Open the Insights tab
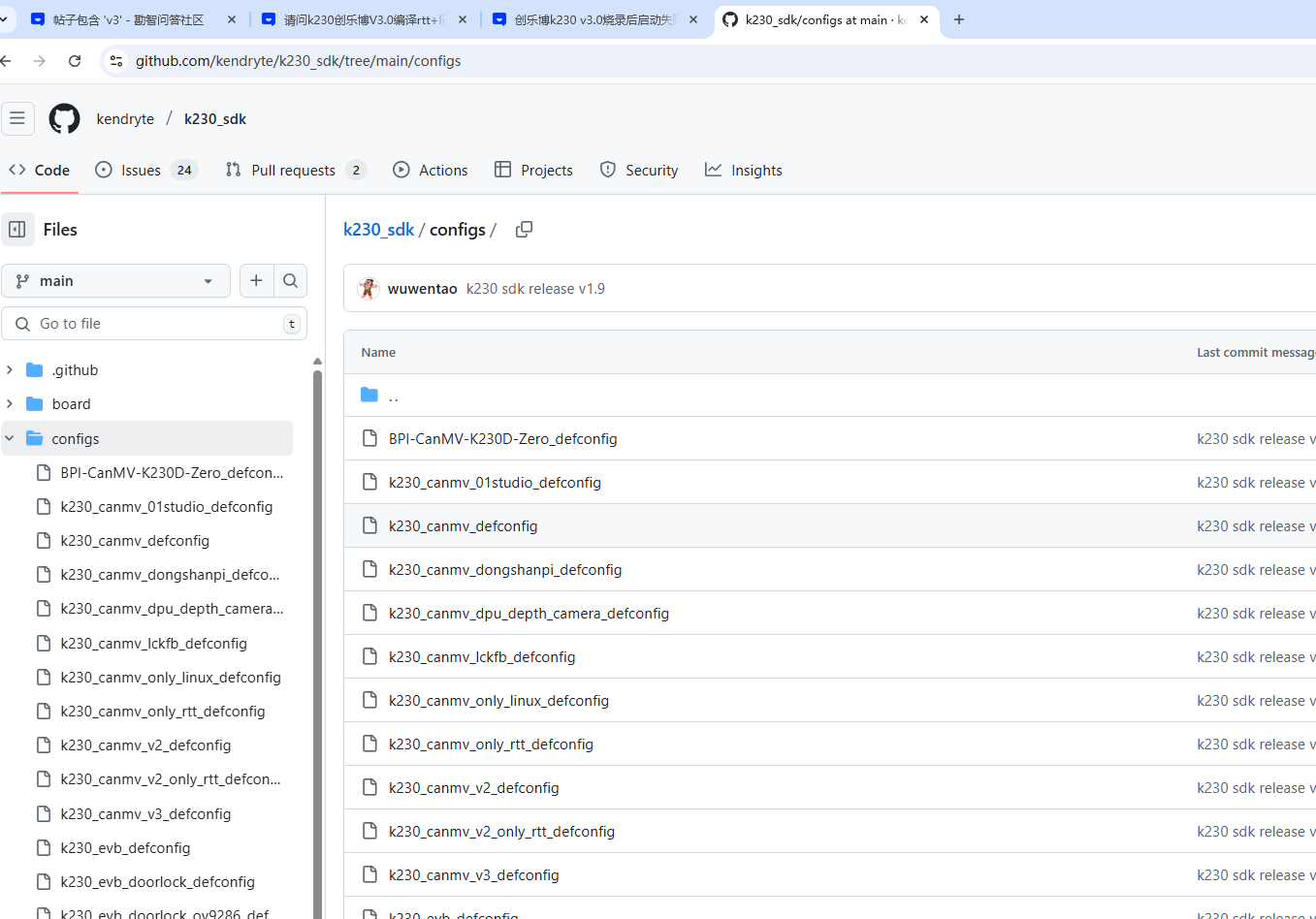 coord(744,171)
